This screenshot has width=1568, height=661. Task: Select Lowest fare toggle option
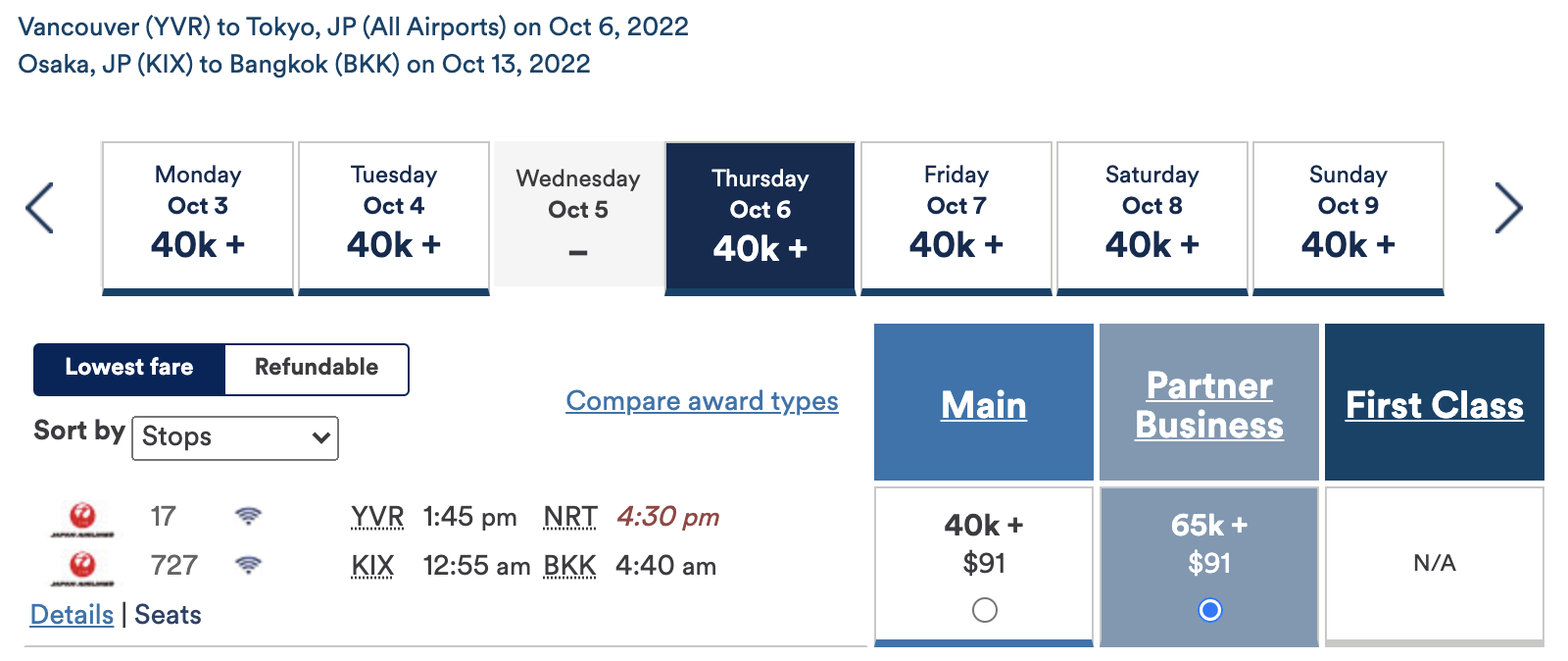coord(129,368)
